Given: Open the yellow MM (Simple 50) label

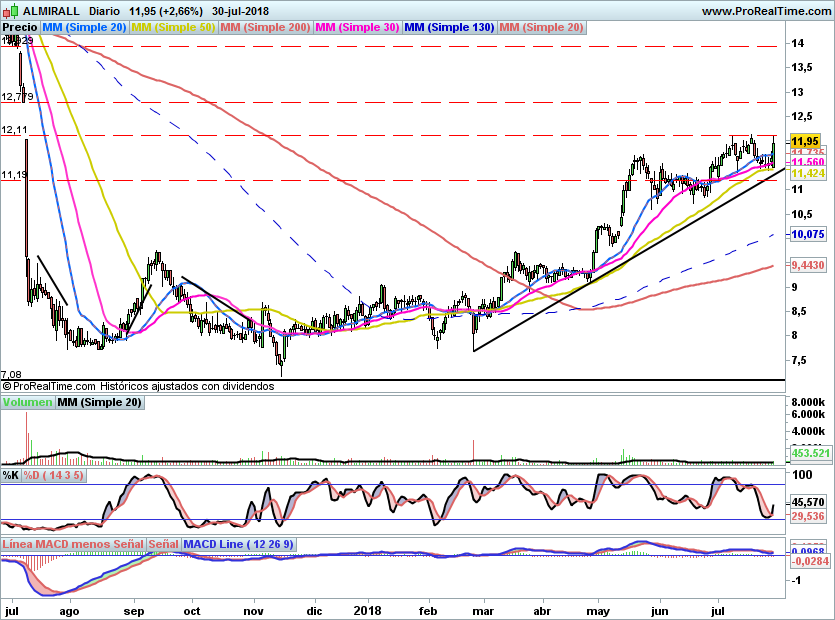Looking at the screenshot, I should [x=173, y=28].
